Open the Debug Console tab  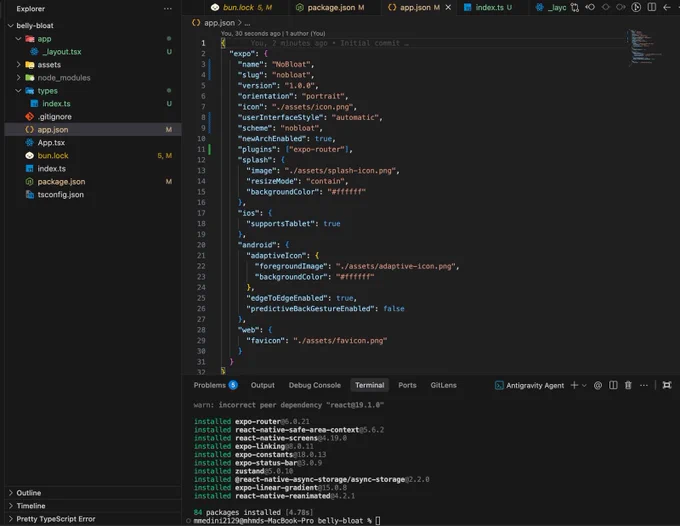[x=315, y=385]
